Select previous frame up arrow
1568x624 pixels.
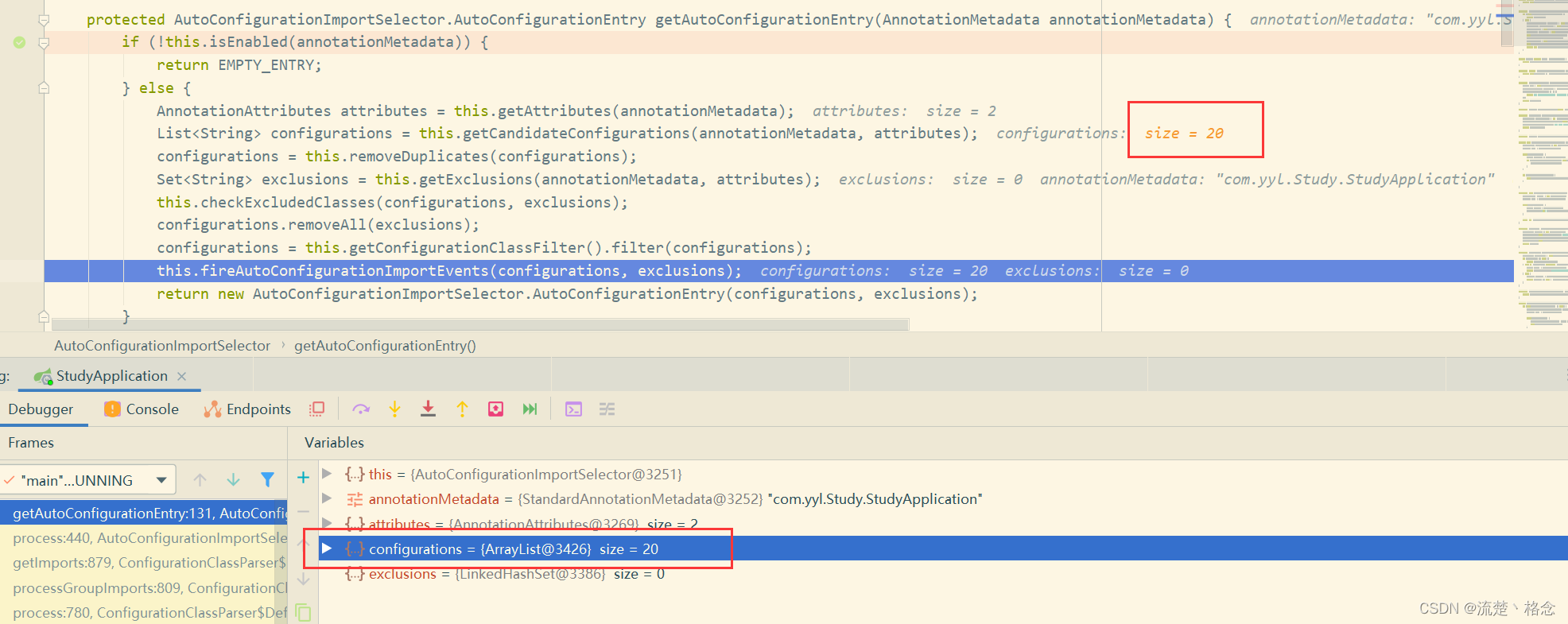coord(200,479)
